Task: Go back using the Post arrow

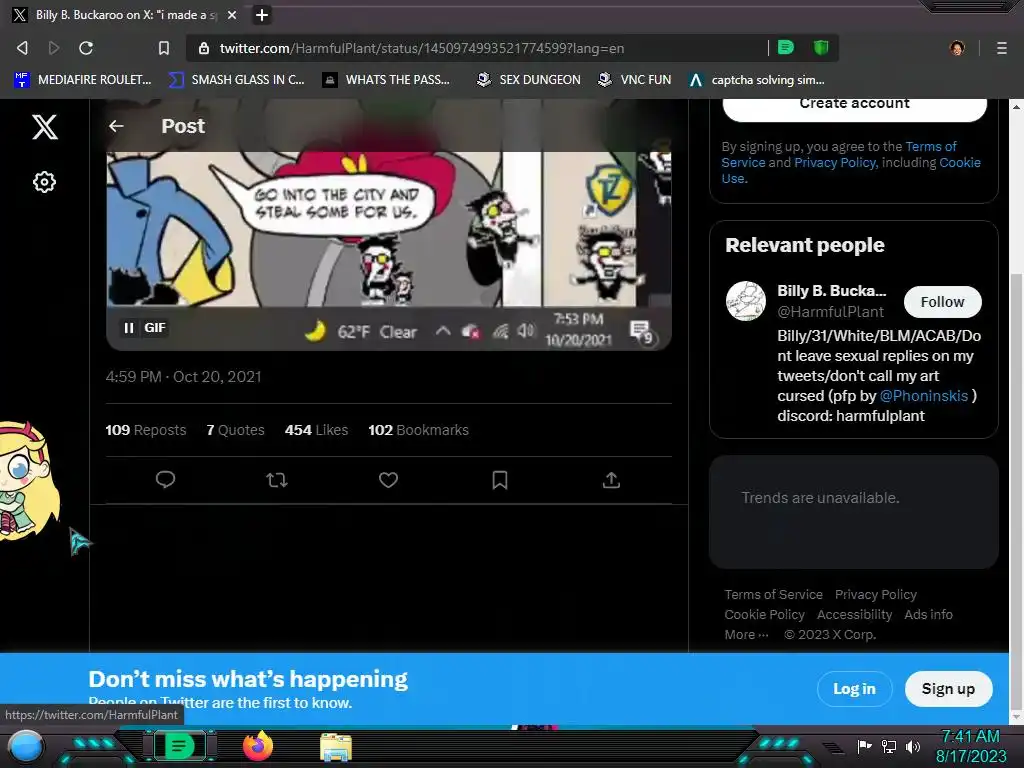Action: (x=116, y=126)
